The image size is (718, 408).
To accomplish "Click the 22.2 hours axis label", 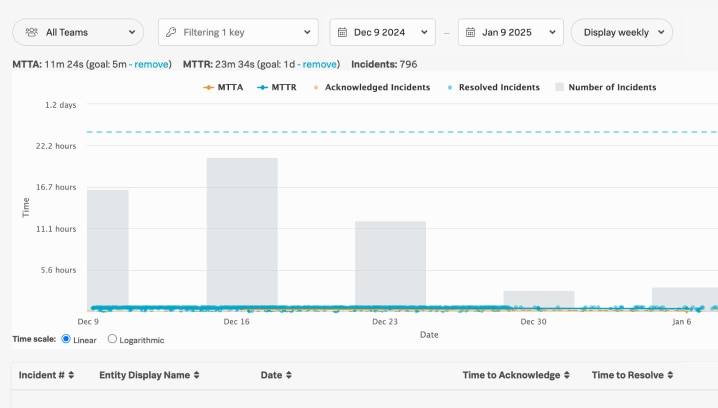I will [56, 146].
